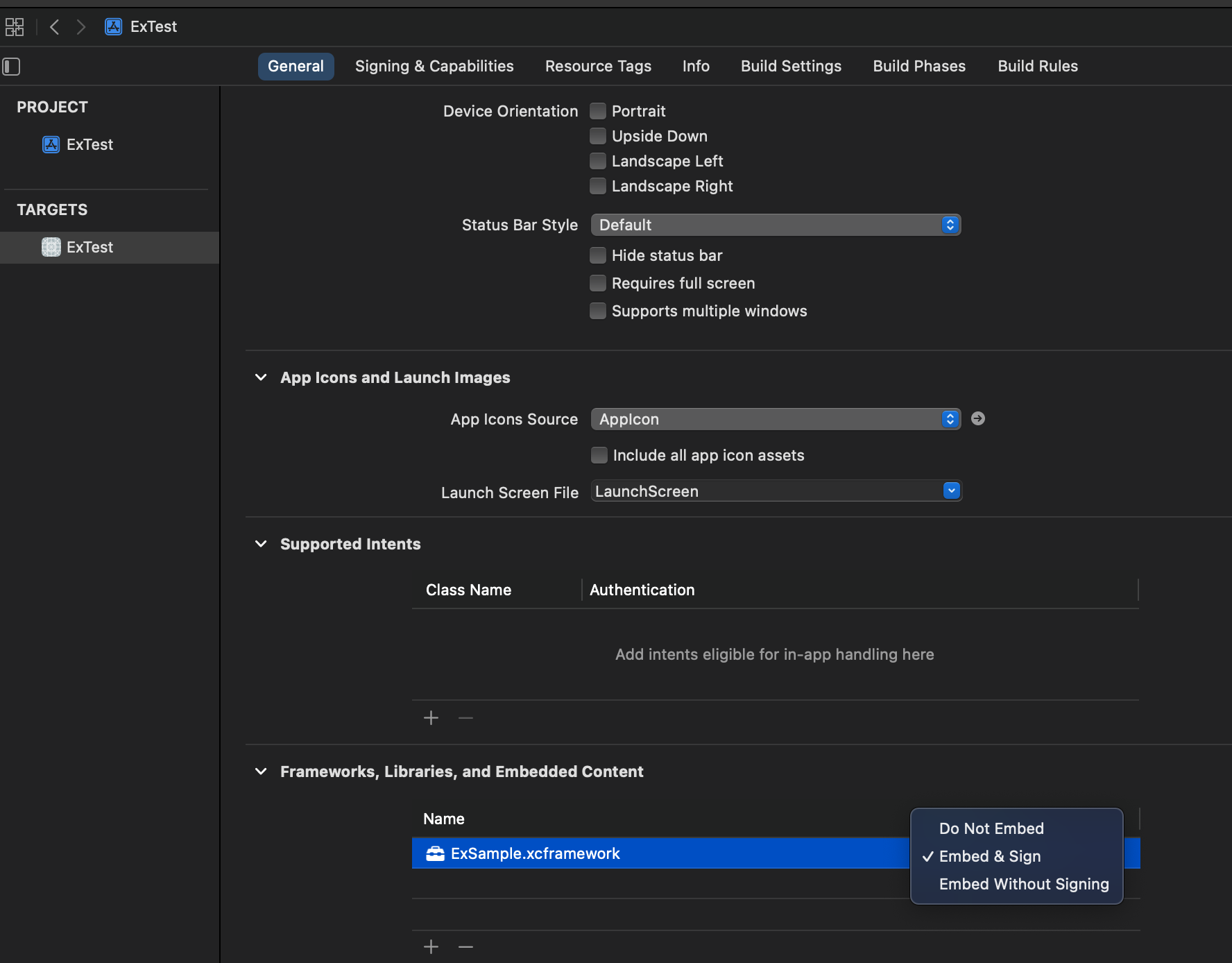Open the Resource Tags tab
Viewport: 1232px width, 963px height.
tap(598, 67)
